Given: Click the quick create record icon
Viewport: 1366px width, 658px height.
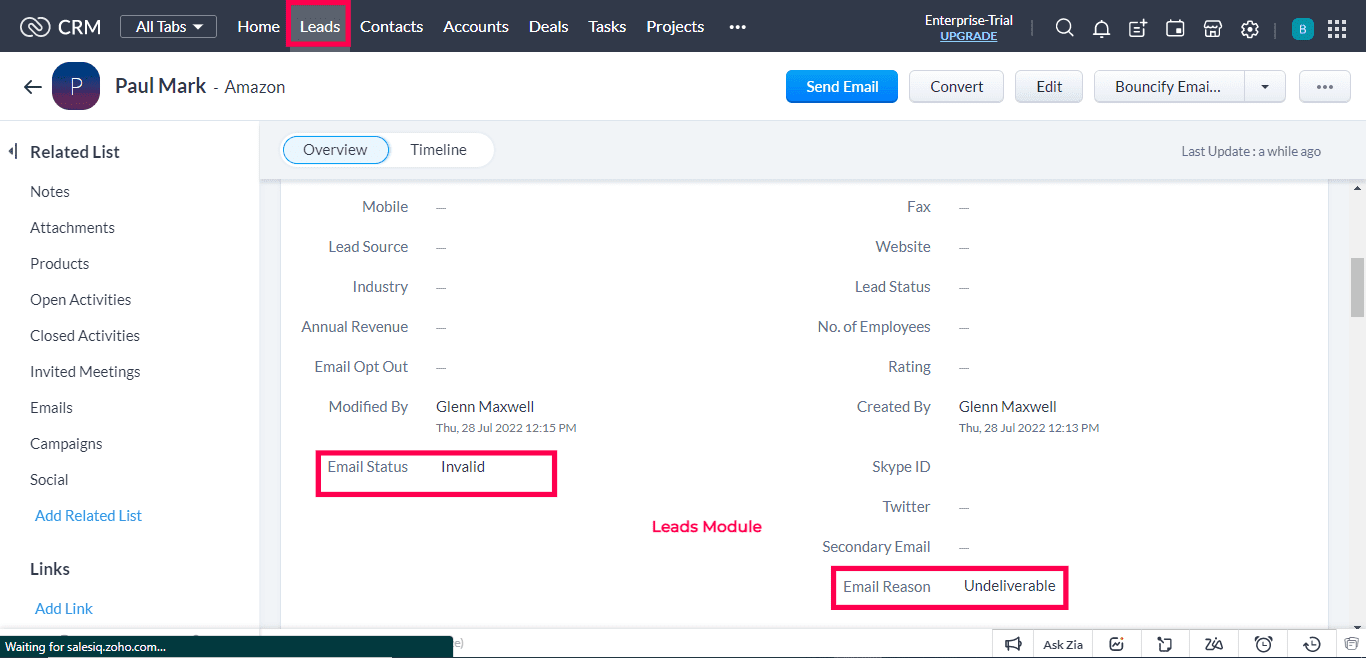Looking at the screenshot, I should 1138,28.
